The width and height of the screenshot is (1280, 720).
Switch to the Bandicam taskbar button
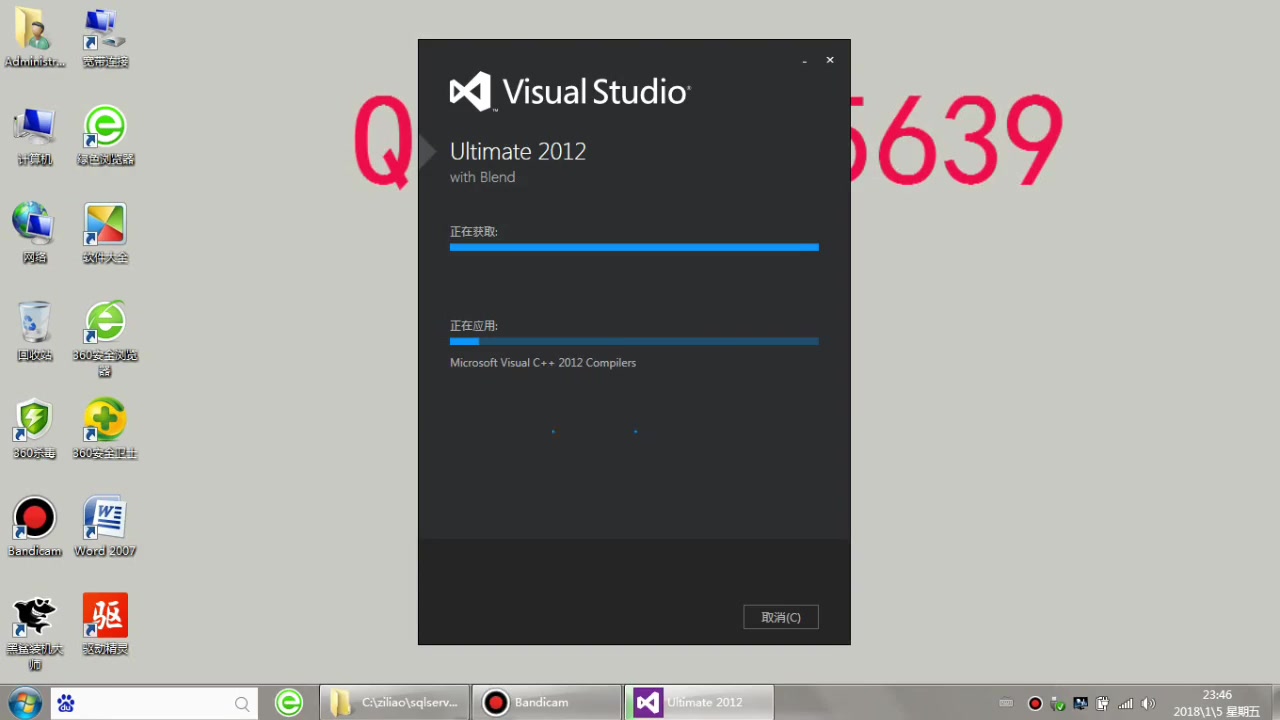point(547,703)
